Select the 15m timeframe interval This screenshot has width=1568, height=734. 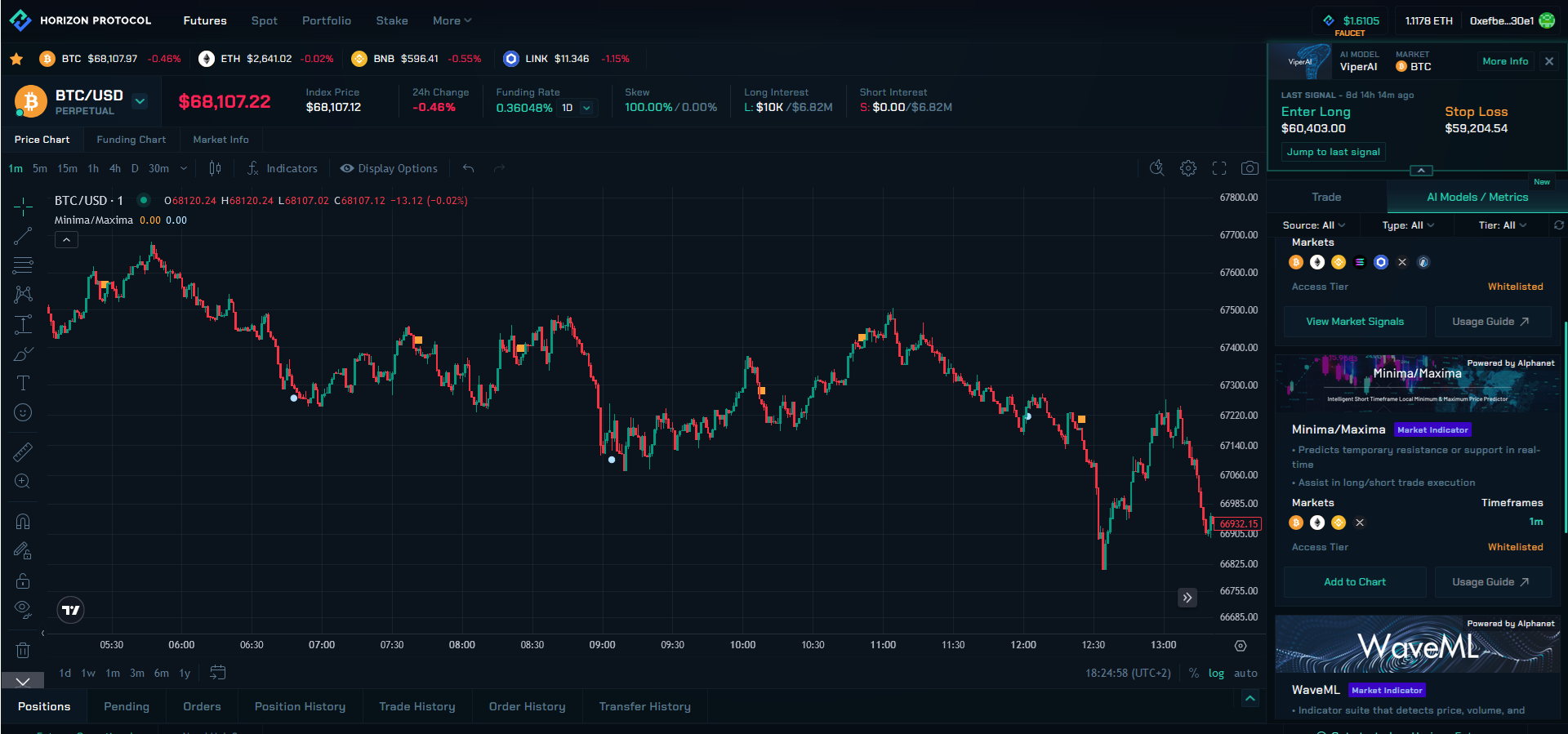pos(67,168)
